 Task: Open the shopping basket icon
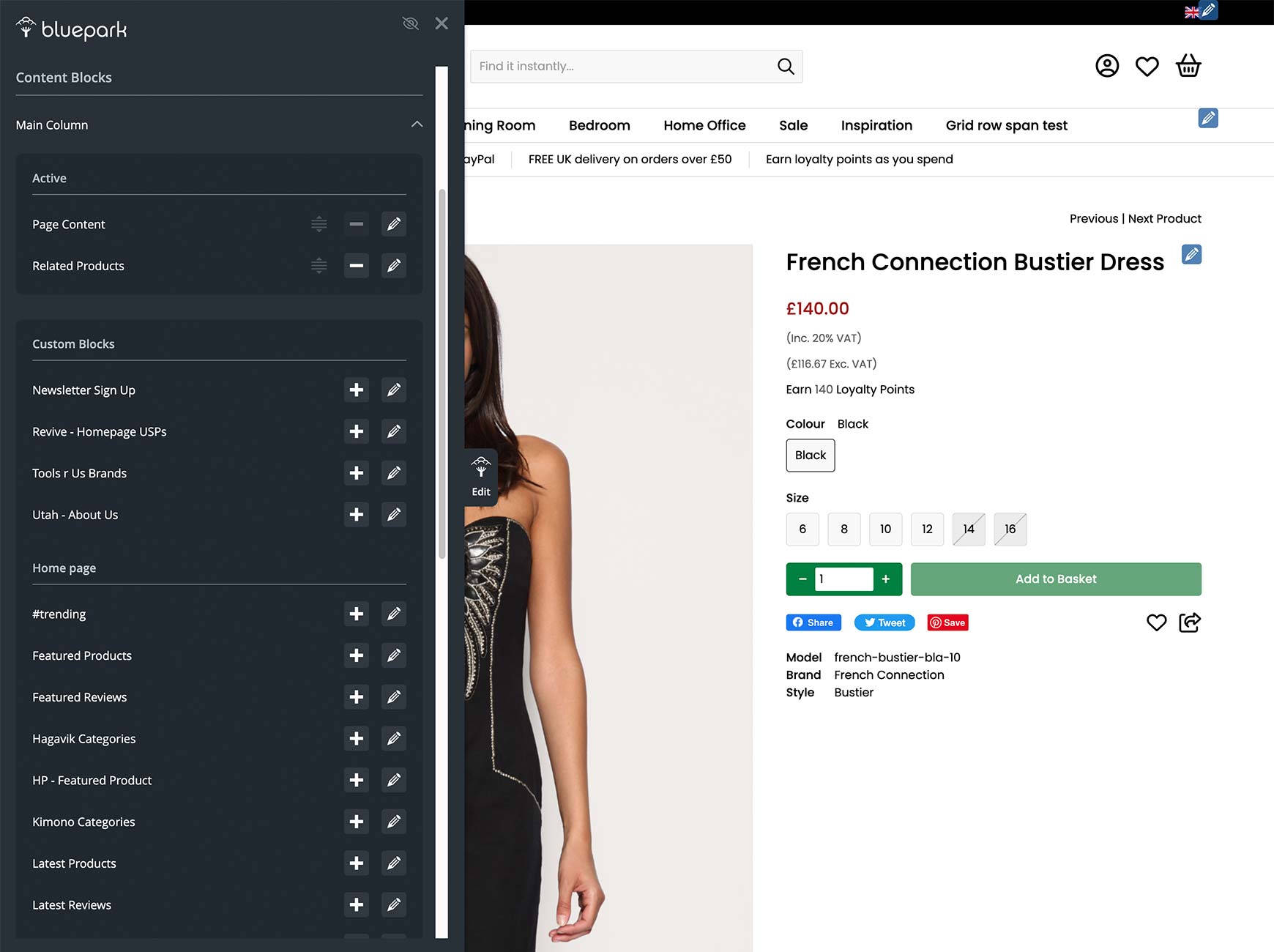tap(1188, 66)
